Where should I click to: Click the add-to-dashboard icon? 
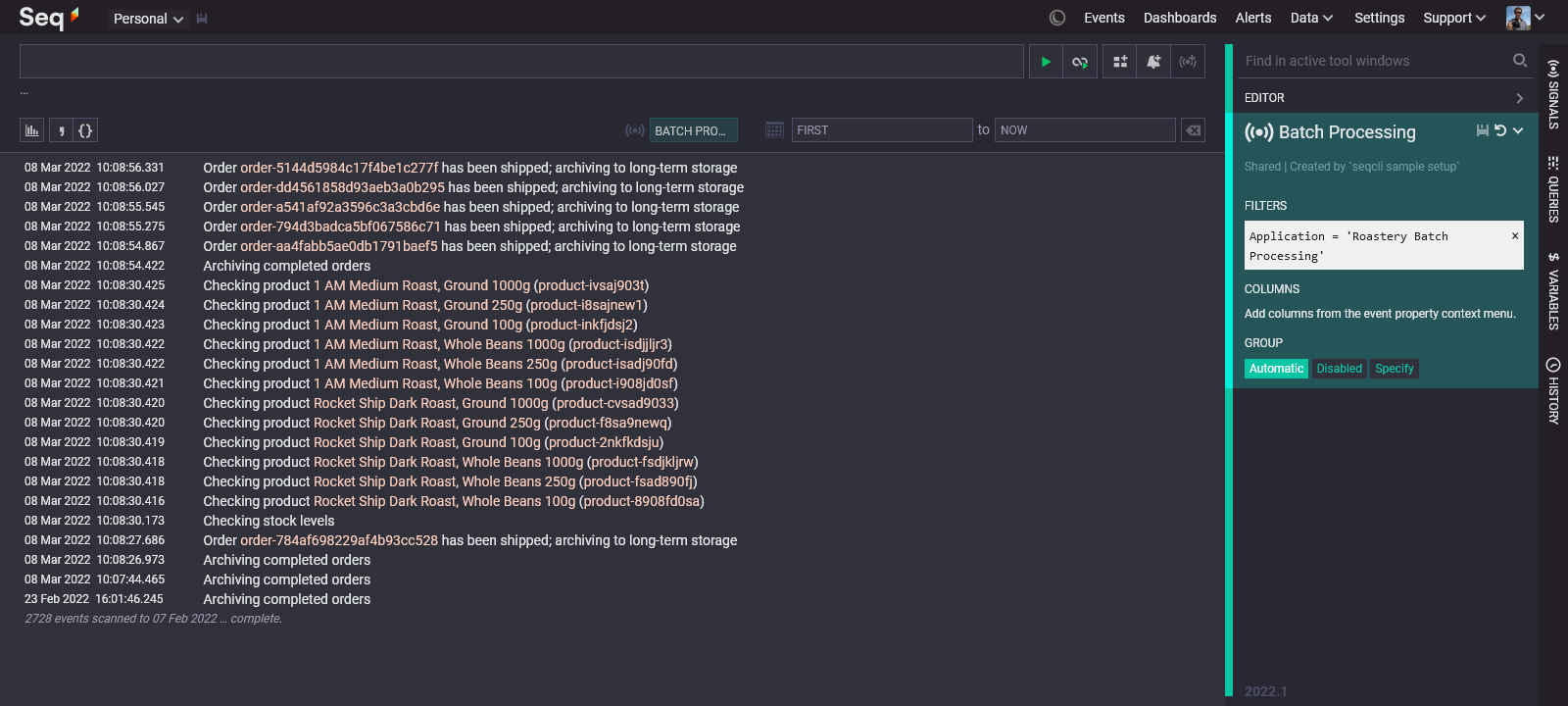[x=1120, y=62]
